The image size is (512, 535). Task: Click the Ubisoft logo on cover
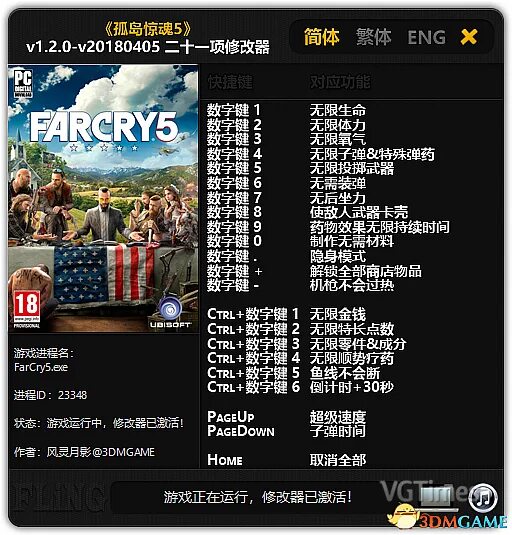click(x=170, y=312)
